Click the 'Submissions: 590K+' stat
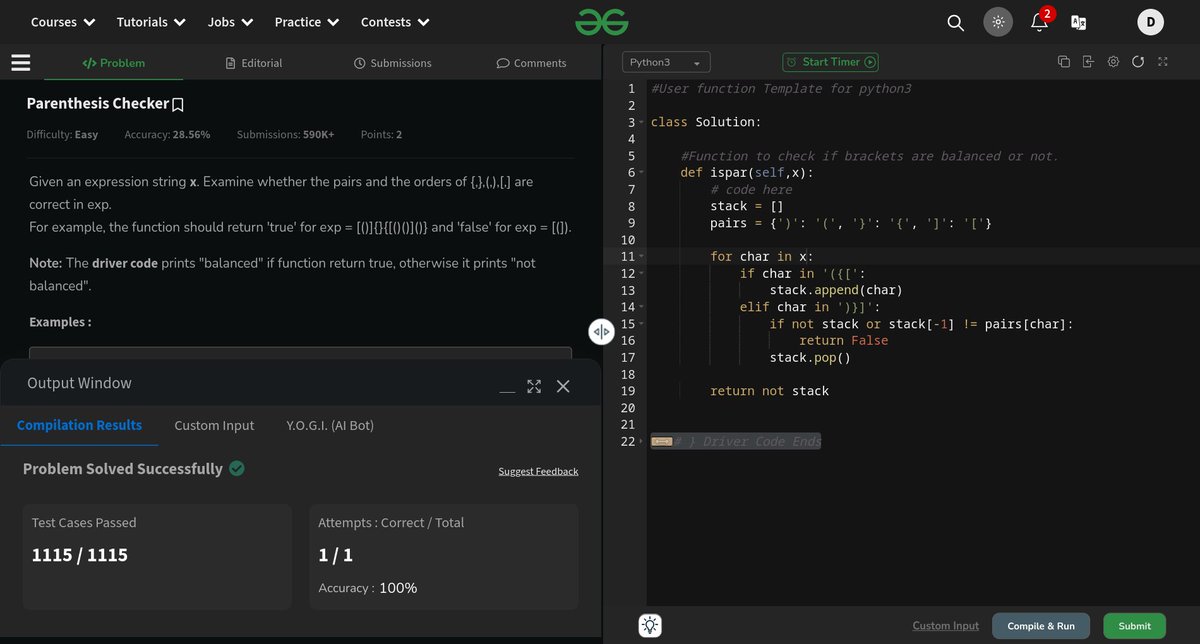This screenshot has width=1200, height=644. 285,134
